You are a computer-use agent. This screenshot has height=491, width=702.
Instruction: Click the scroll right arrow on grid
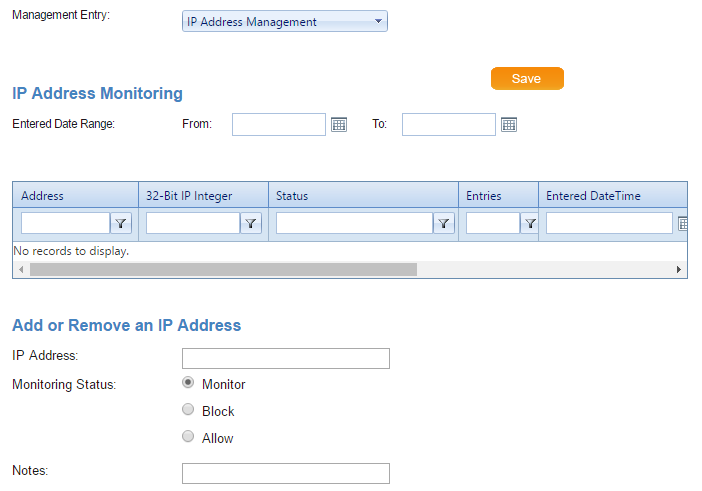[x=679, y=269]
